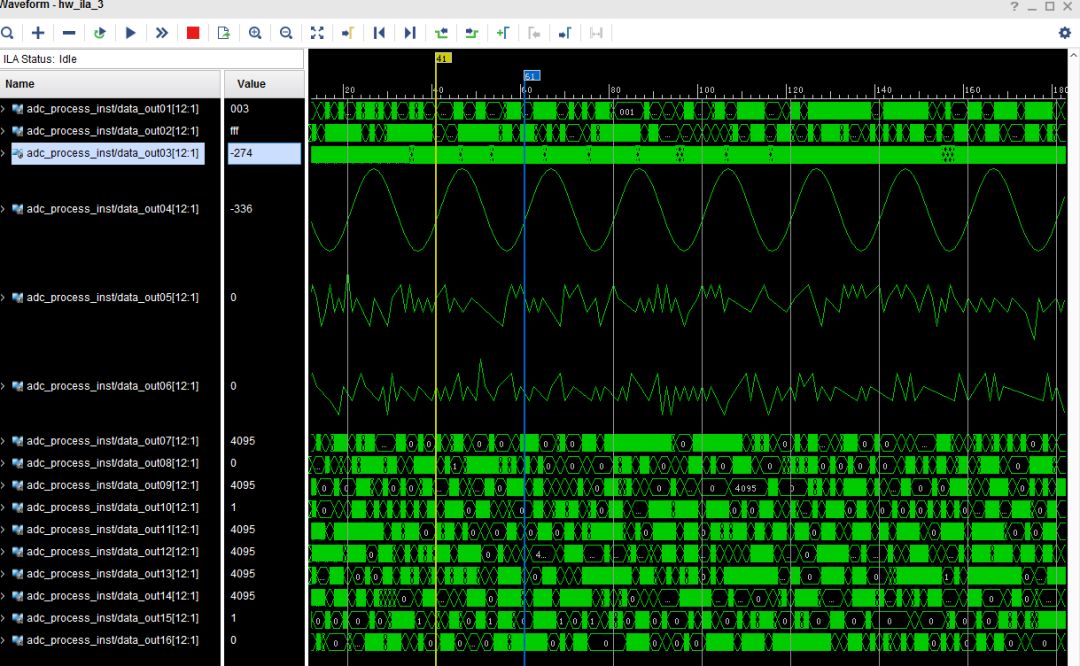Image resolution: width=1080 pixels, height=666 pixels.
Task: Click value -274 of data_out03
Action: point(264,153)
